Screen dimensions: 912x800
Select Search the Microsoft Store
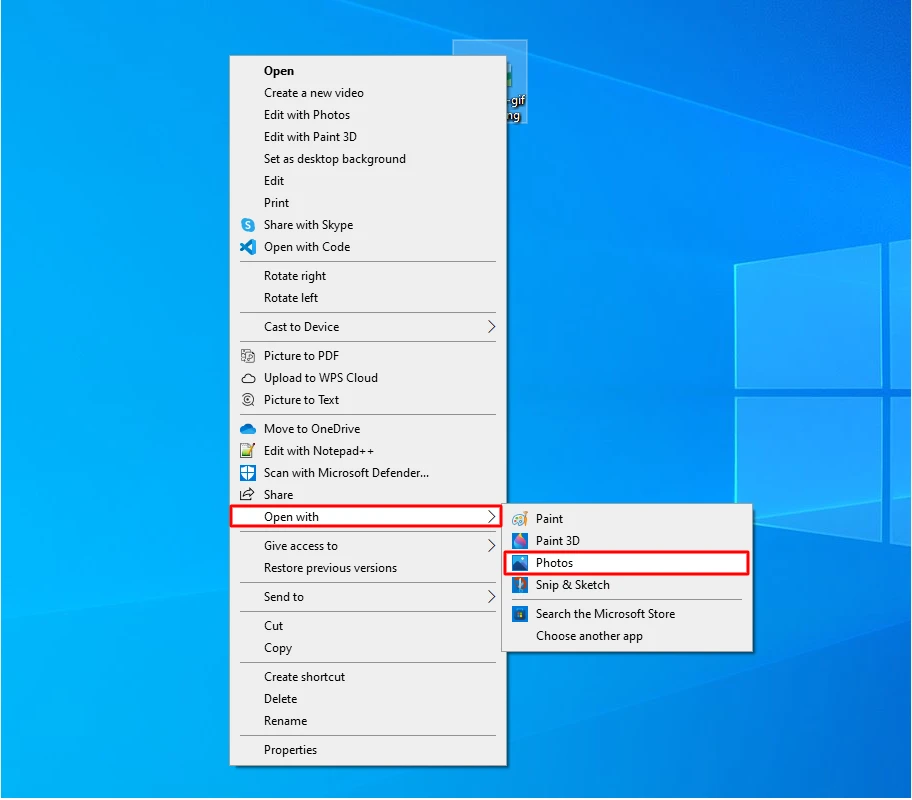click(x=627, y=614)
